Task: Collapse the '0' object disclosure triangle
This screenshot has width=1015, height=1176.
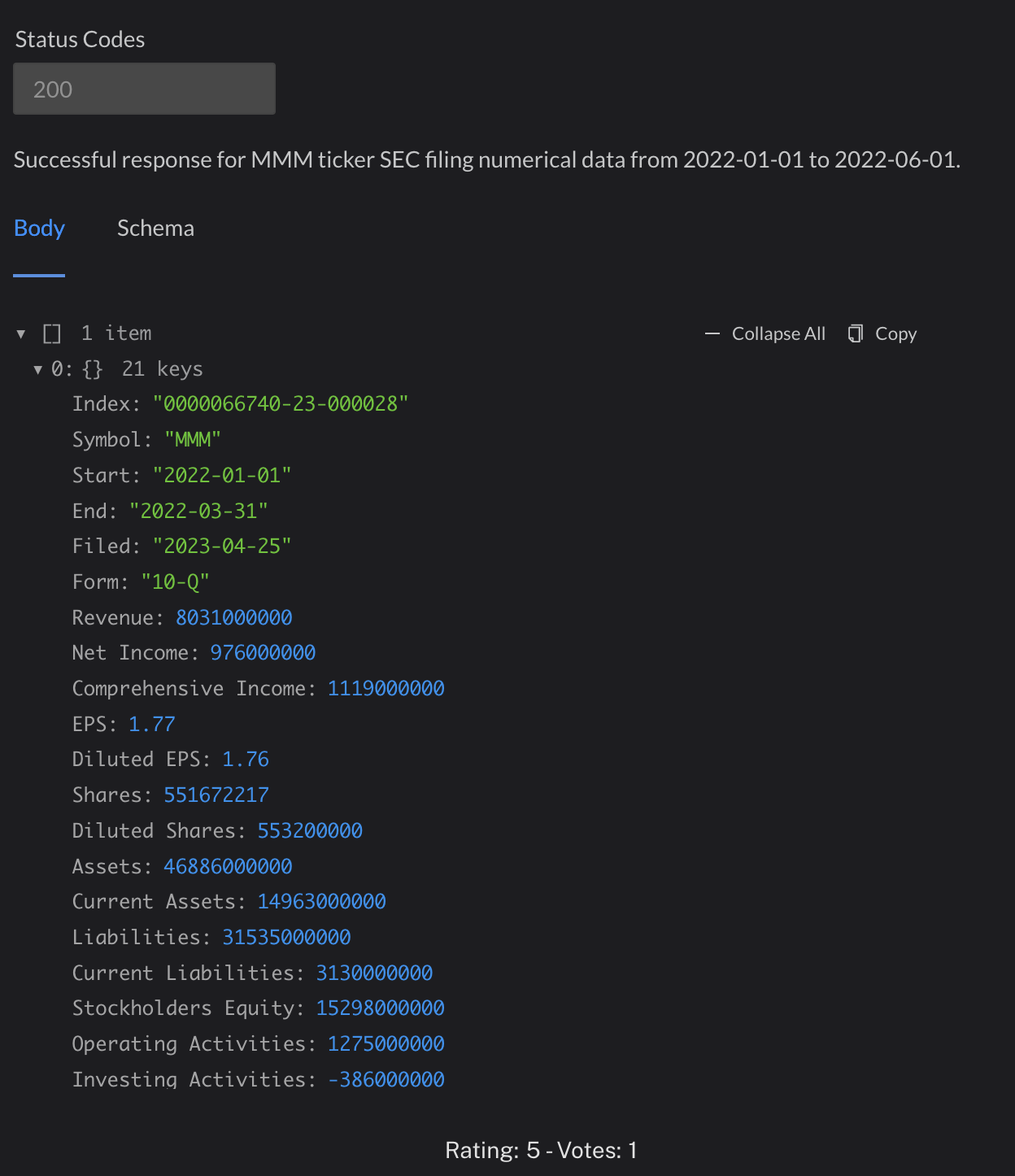Action: (x=37, y=368)
